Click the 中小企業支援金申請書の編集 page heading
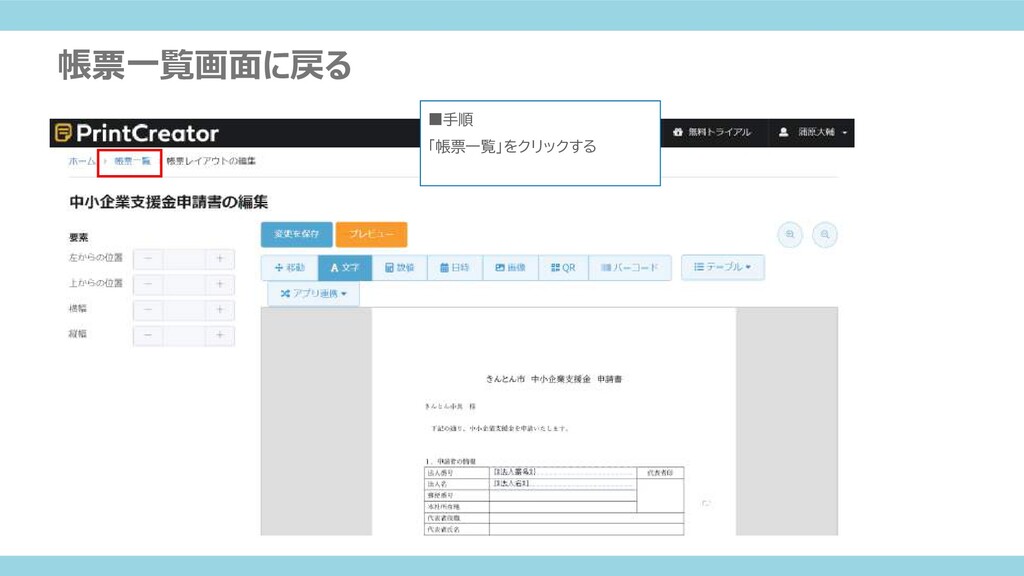The width and height of the screenshot is (1024, 576). coord(168,202)
